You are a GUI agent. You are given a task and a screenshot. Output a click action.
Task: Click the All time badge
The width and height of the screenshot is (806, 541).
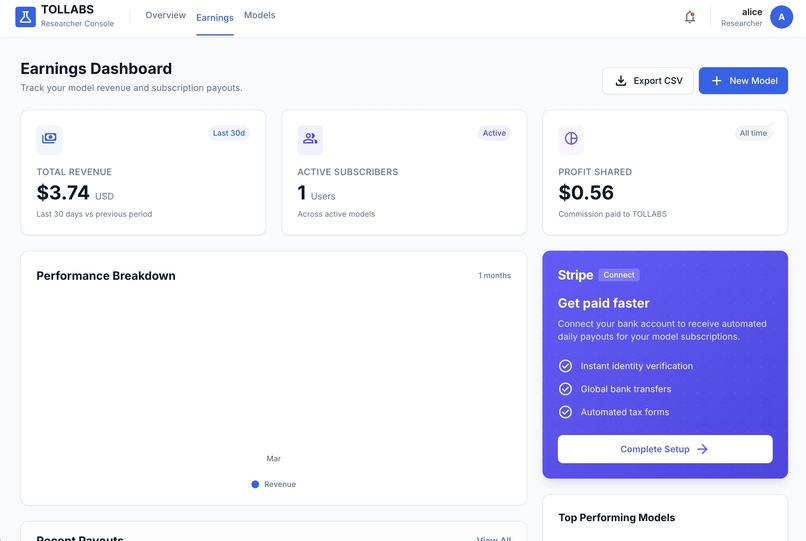coord(753,133)
